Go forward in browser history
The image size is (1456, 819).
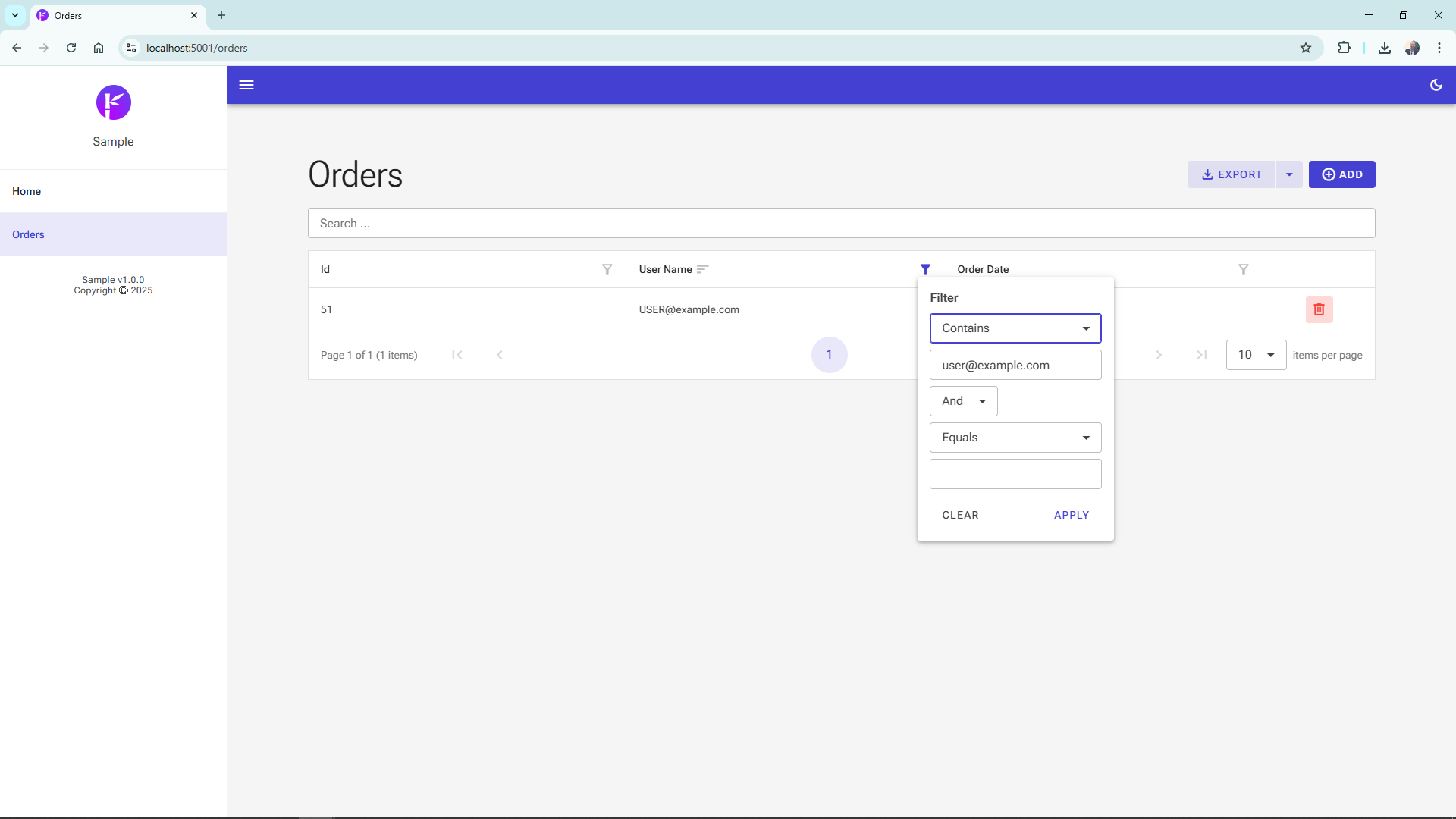pyautogui.click(x=44, y=48)
